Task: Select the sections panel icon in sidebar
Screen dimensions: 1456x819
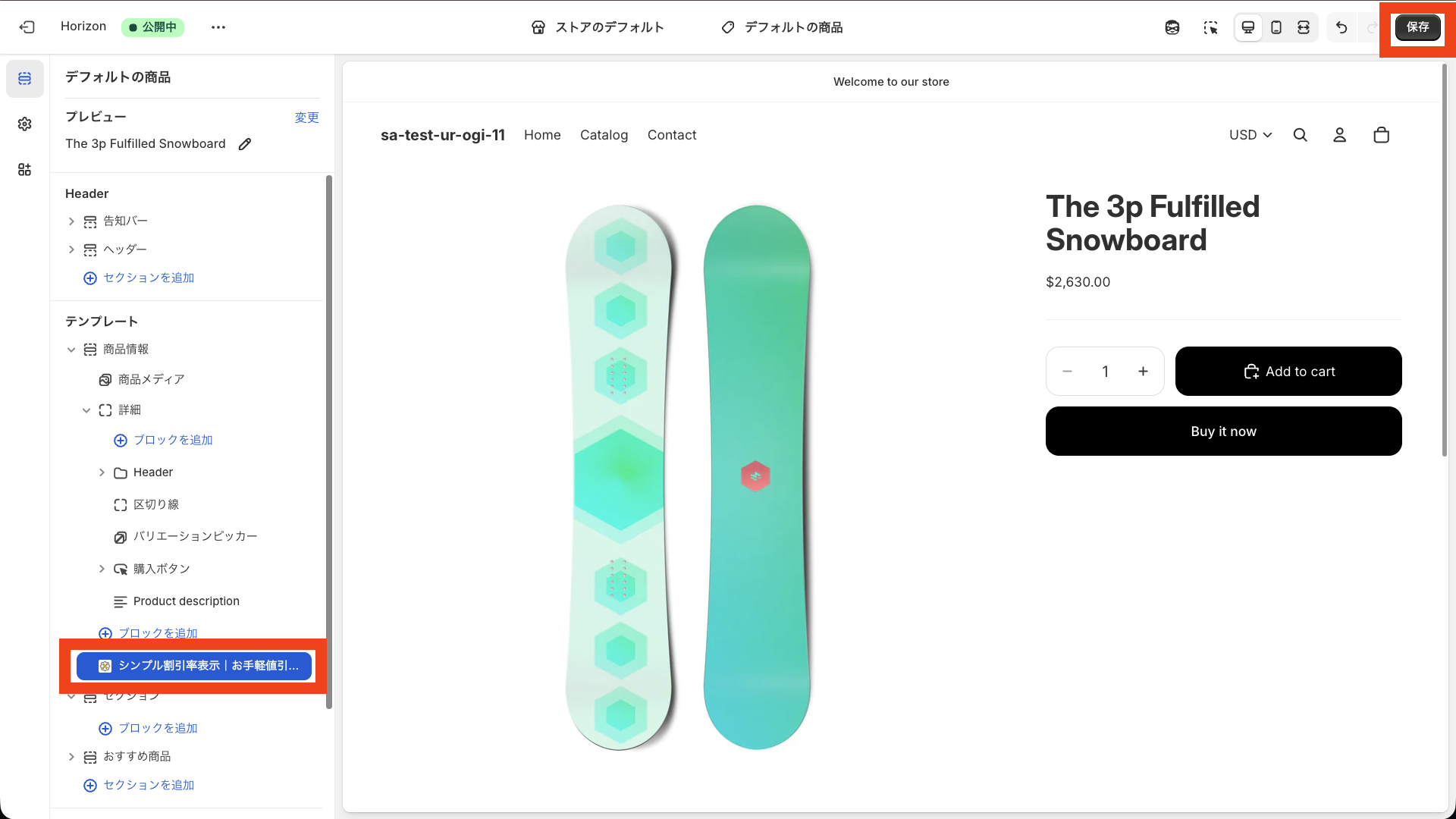Action: [x=24, y=79]
